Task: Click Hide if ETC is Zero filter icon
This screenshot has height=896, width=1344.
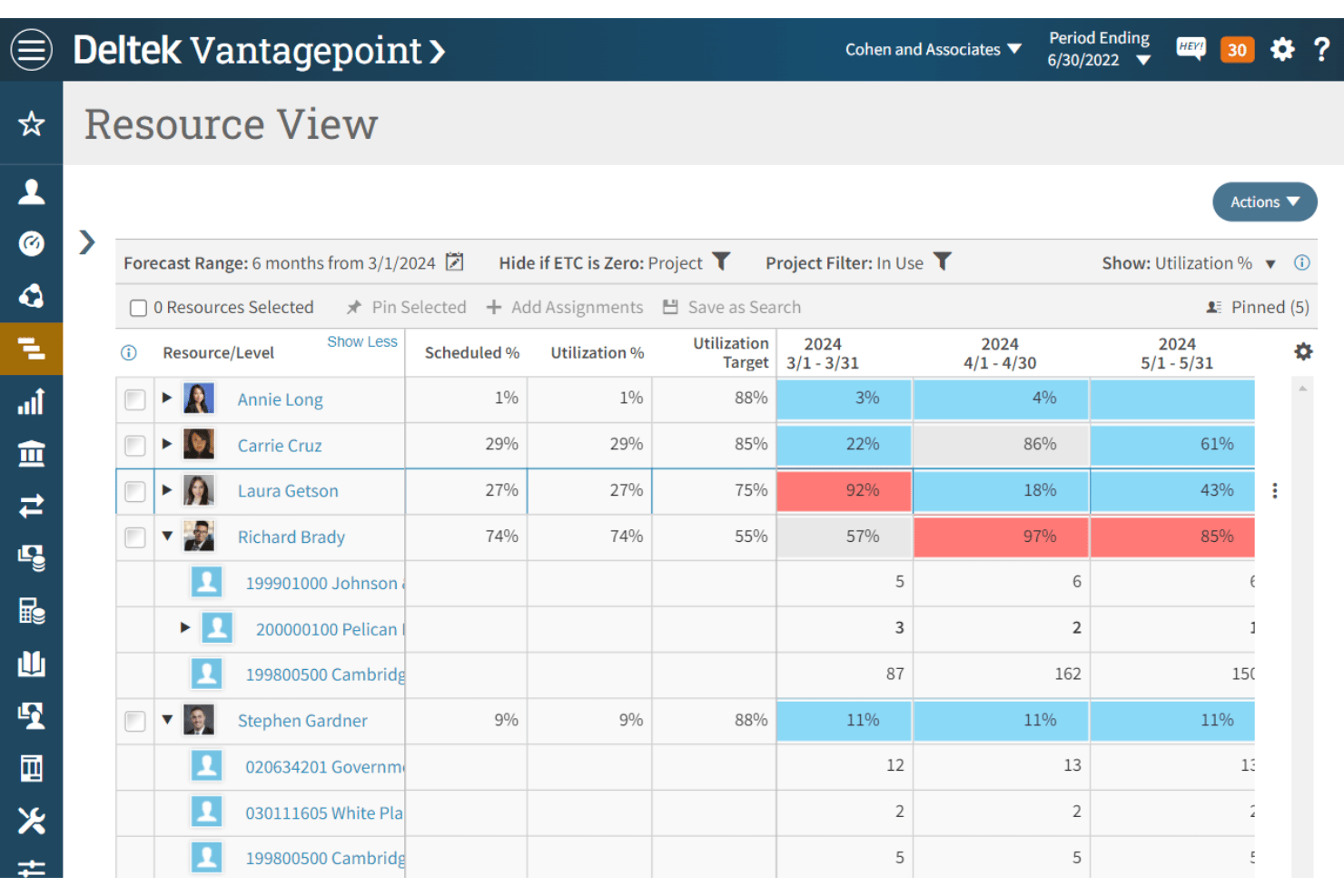Action: pyautogui.click(x=721, y=261)
